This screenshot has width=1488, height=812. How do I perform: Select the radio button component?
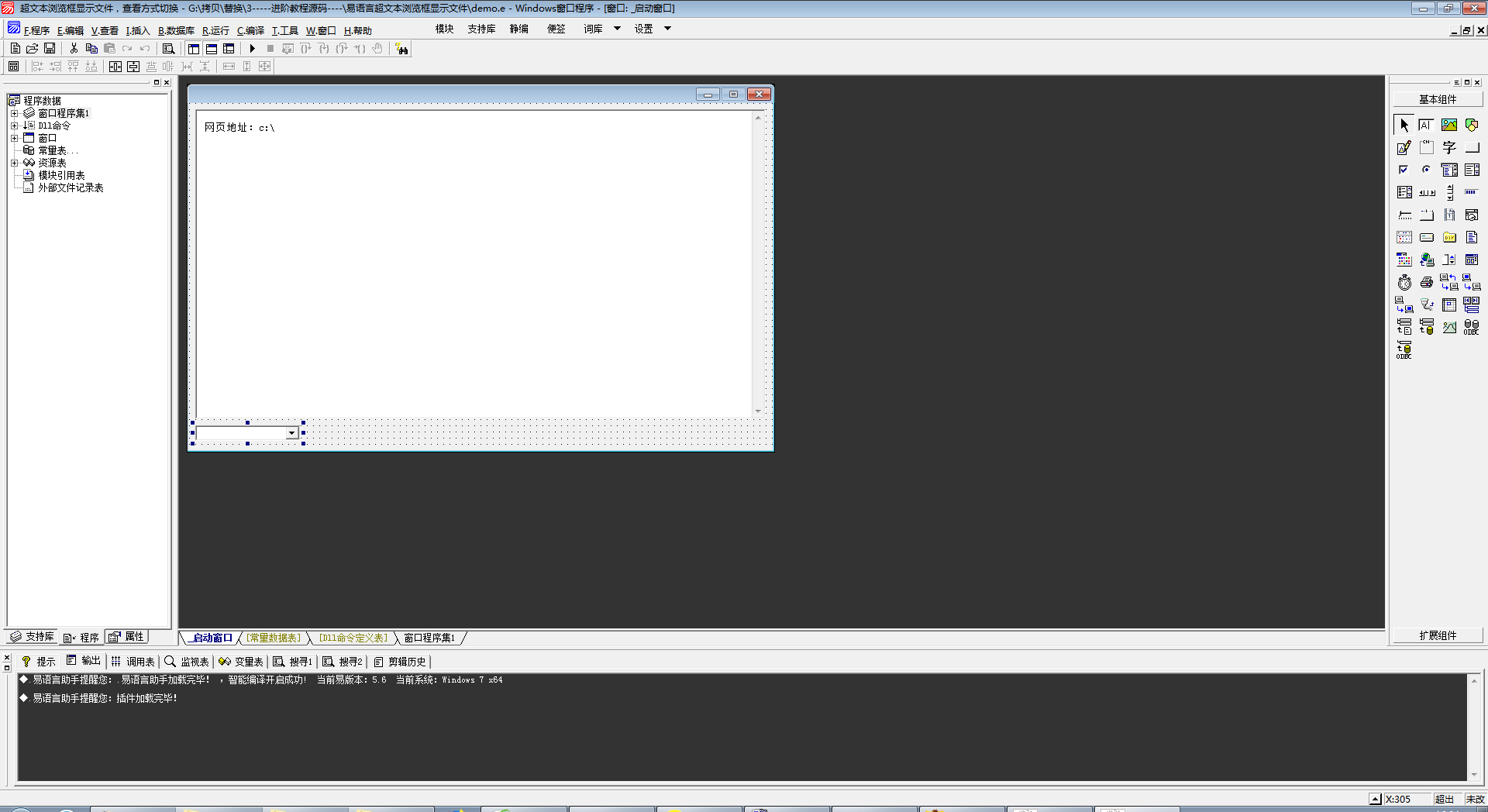click(1426, 170)
